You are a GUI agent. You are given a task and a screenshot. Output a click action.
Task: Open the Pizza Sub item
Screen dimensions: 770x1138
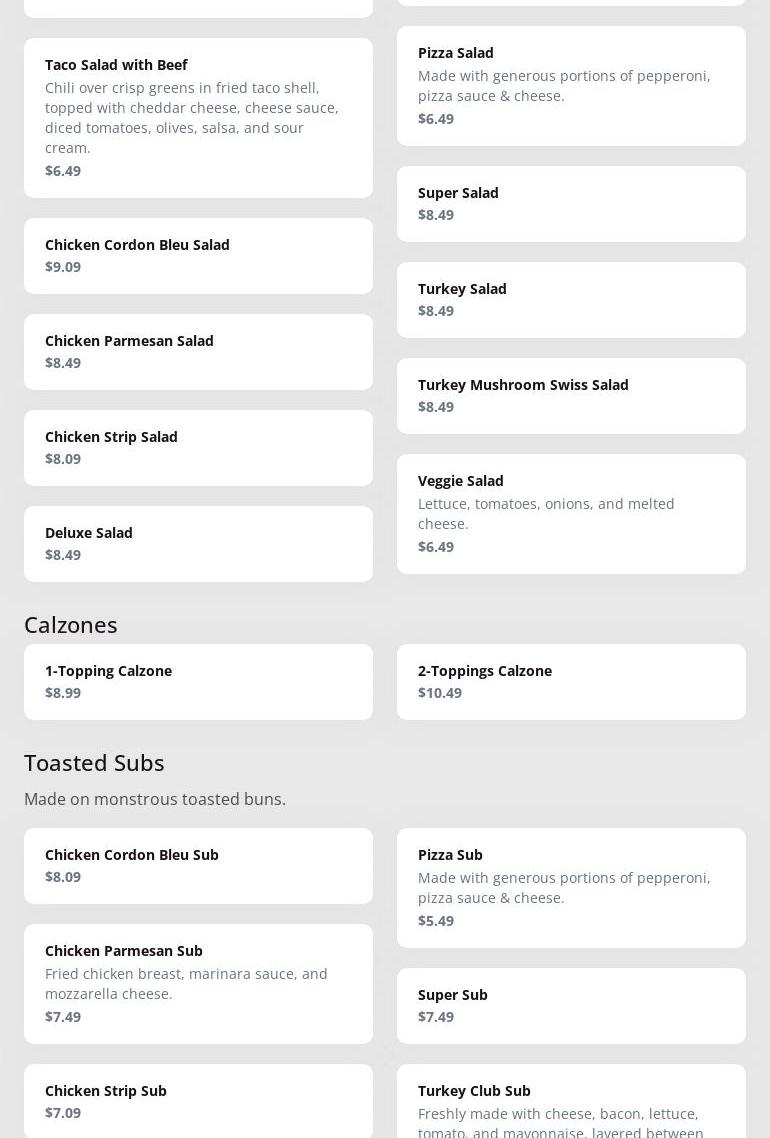pos(571,887)
